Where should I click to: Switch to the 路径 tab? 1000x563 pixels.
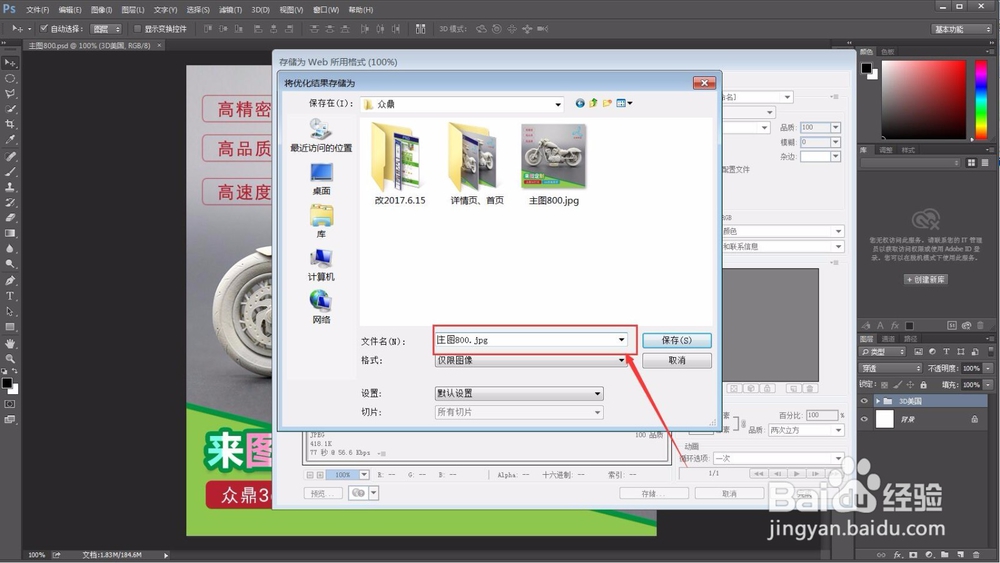911,339
